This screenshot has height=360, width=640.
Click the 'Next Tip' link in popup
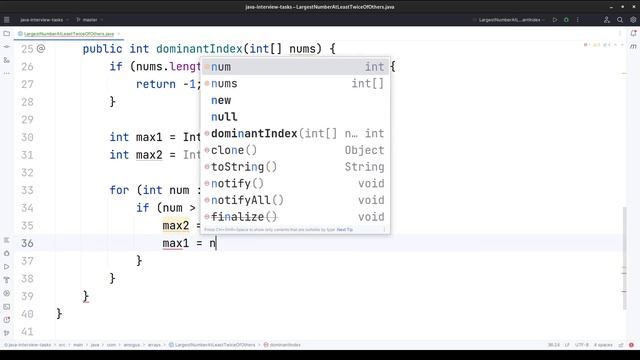click(x=345, y=229)
